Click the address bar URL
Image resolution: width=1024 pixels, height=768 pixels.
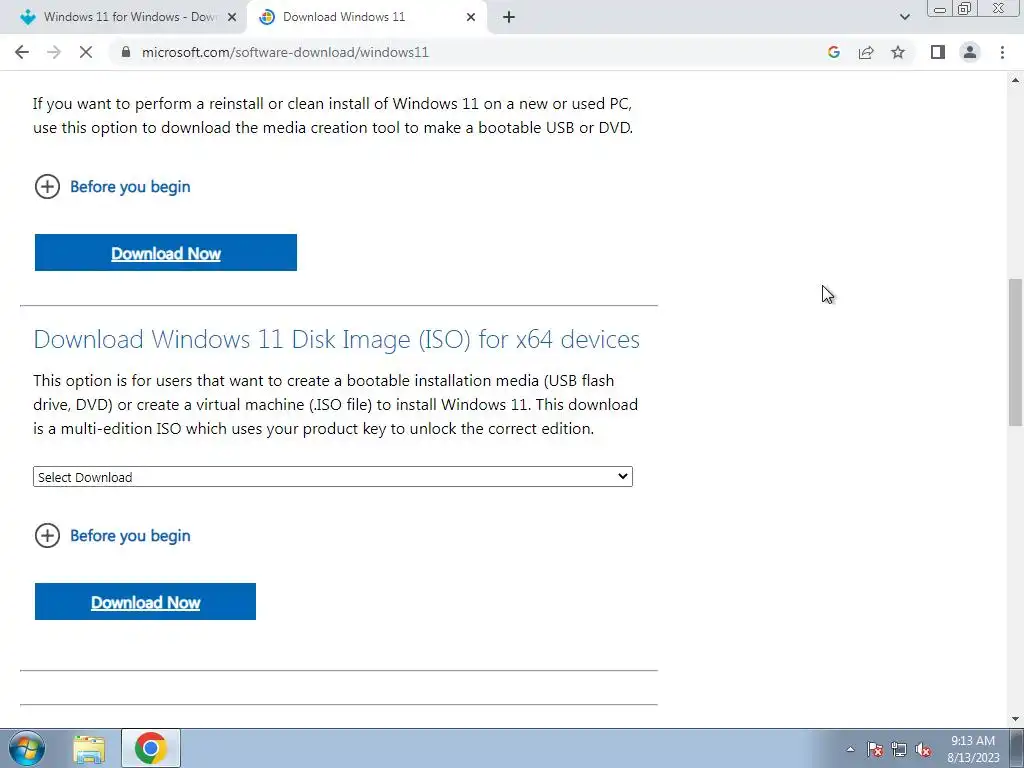tap(285, 52)
